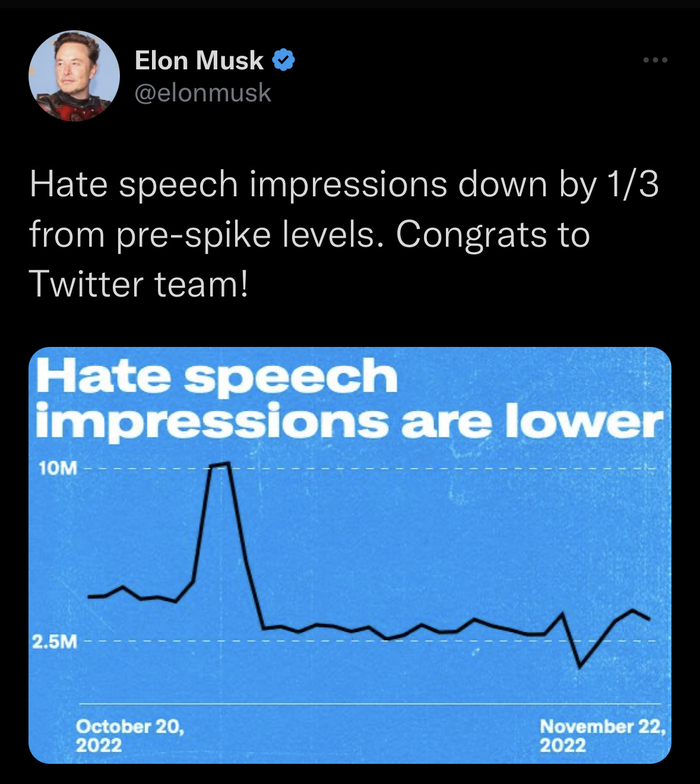
Task: Open the @elonmusk handle link
Action: coord(203,92)
